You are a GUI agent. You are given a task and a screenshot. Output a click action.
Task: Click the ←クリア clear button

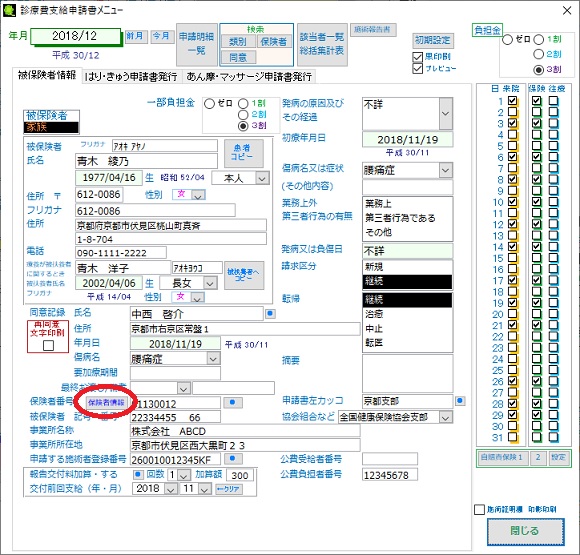228,489
